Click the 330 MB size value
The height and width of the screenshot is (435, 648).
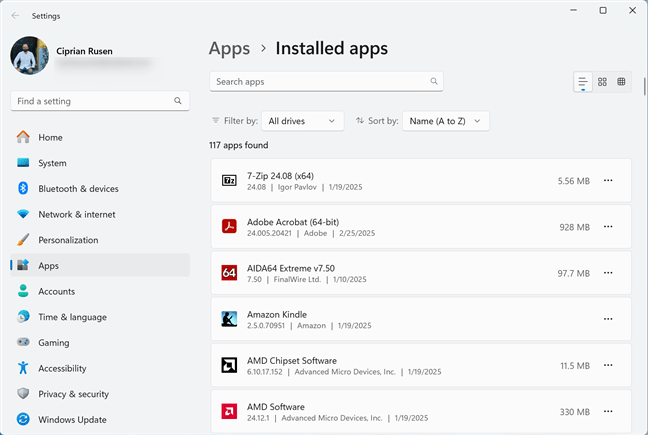pos(574,412)
